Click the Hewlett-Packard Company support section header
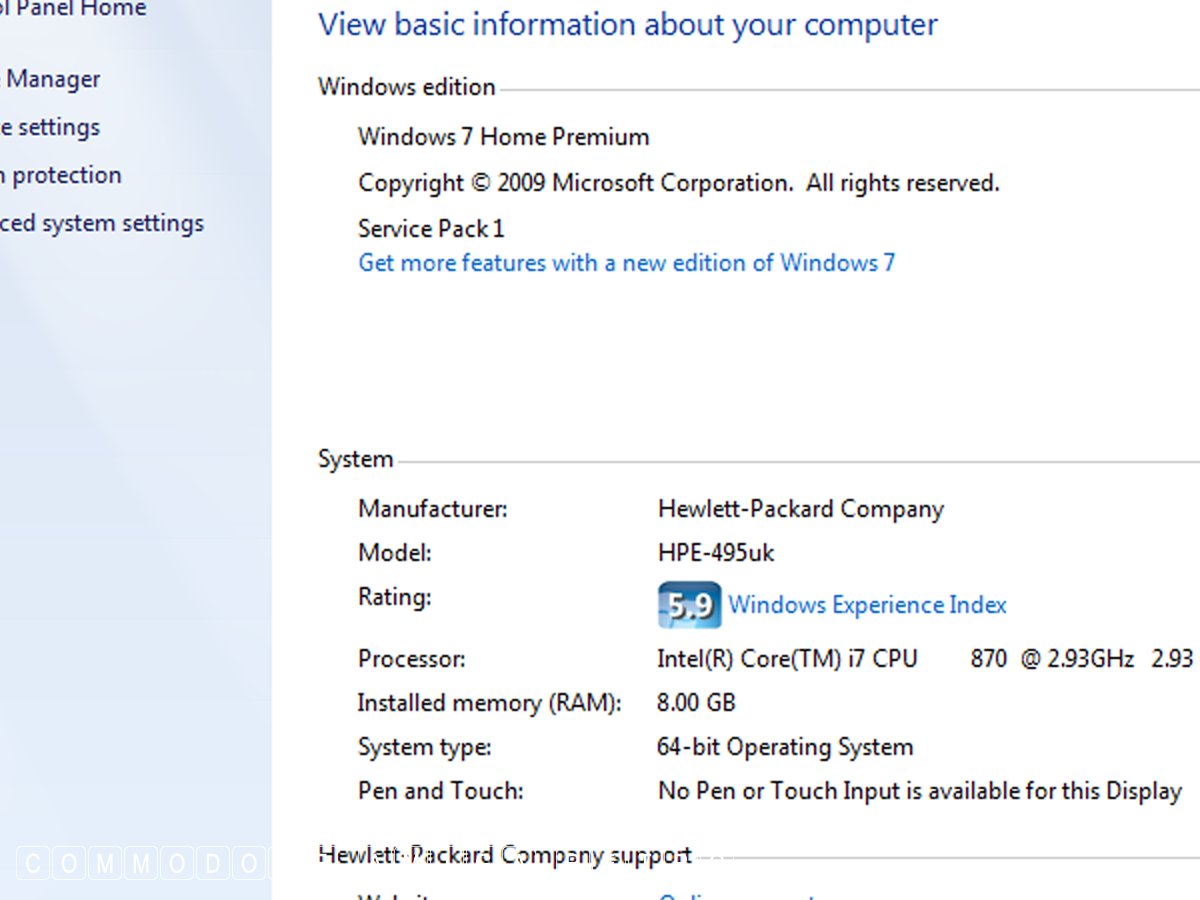This screenshot has width=1200, height=900. (x=505, y=856)
